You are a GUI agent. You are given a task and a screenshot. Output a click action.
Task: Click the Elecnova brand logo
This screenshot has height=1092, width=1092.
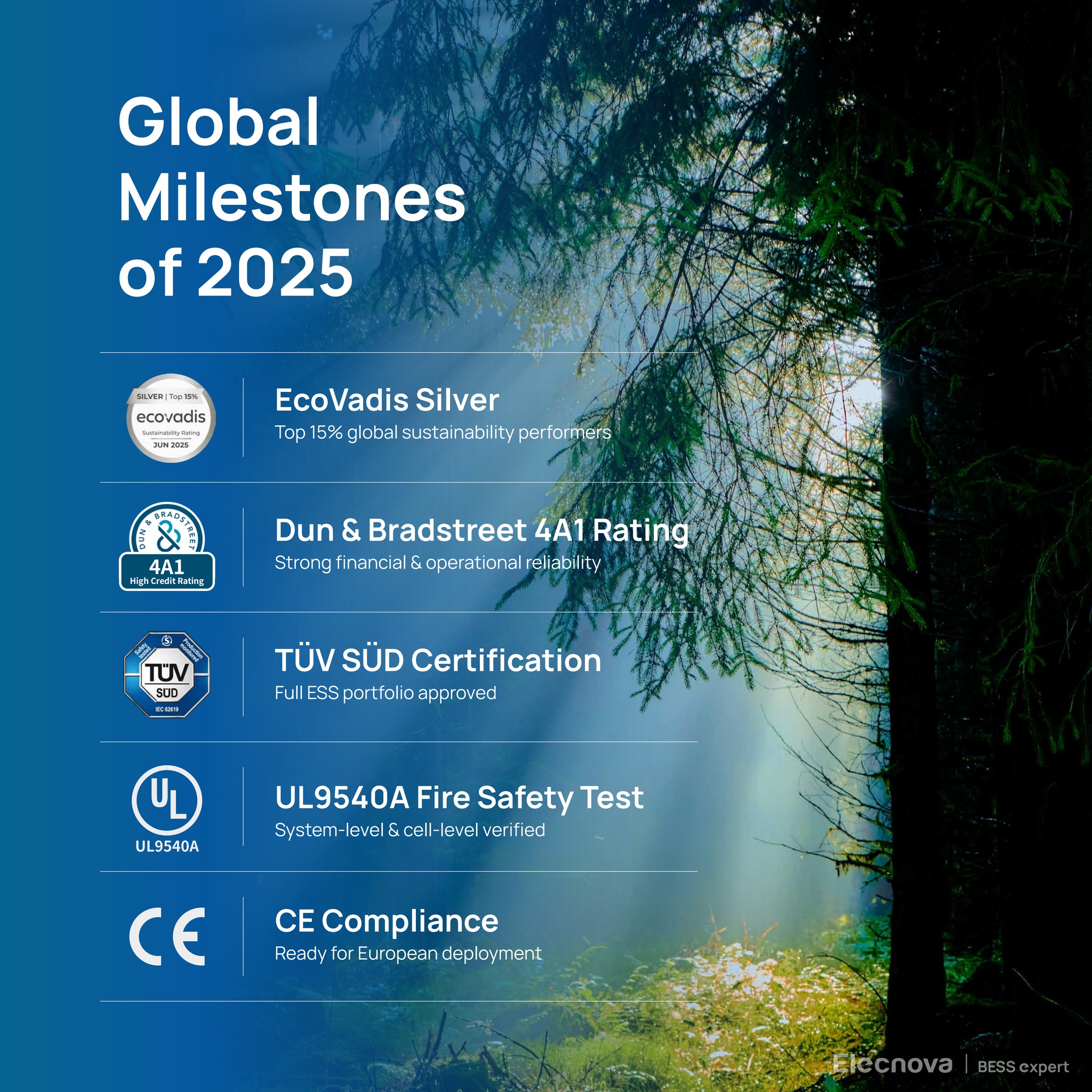(893, 1064)
